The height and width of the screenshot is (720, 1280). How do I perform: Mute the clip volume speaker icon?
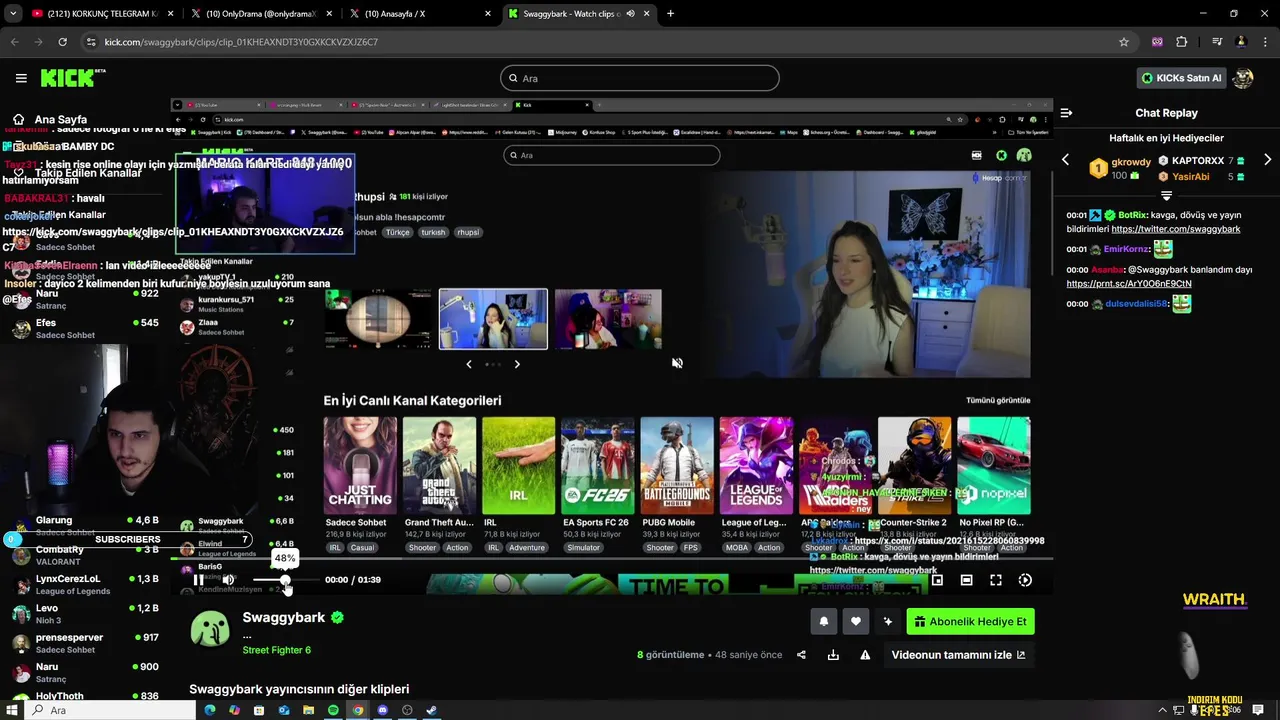click(228, 580)
